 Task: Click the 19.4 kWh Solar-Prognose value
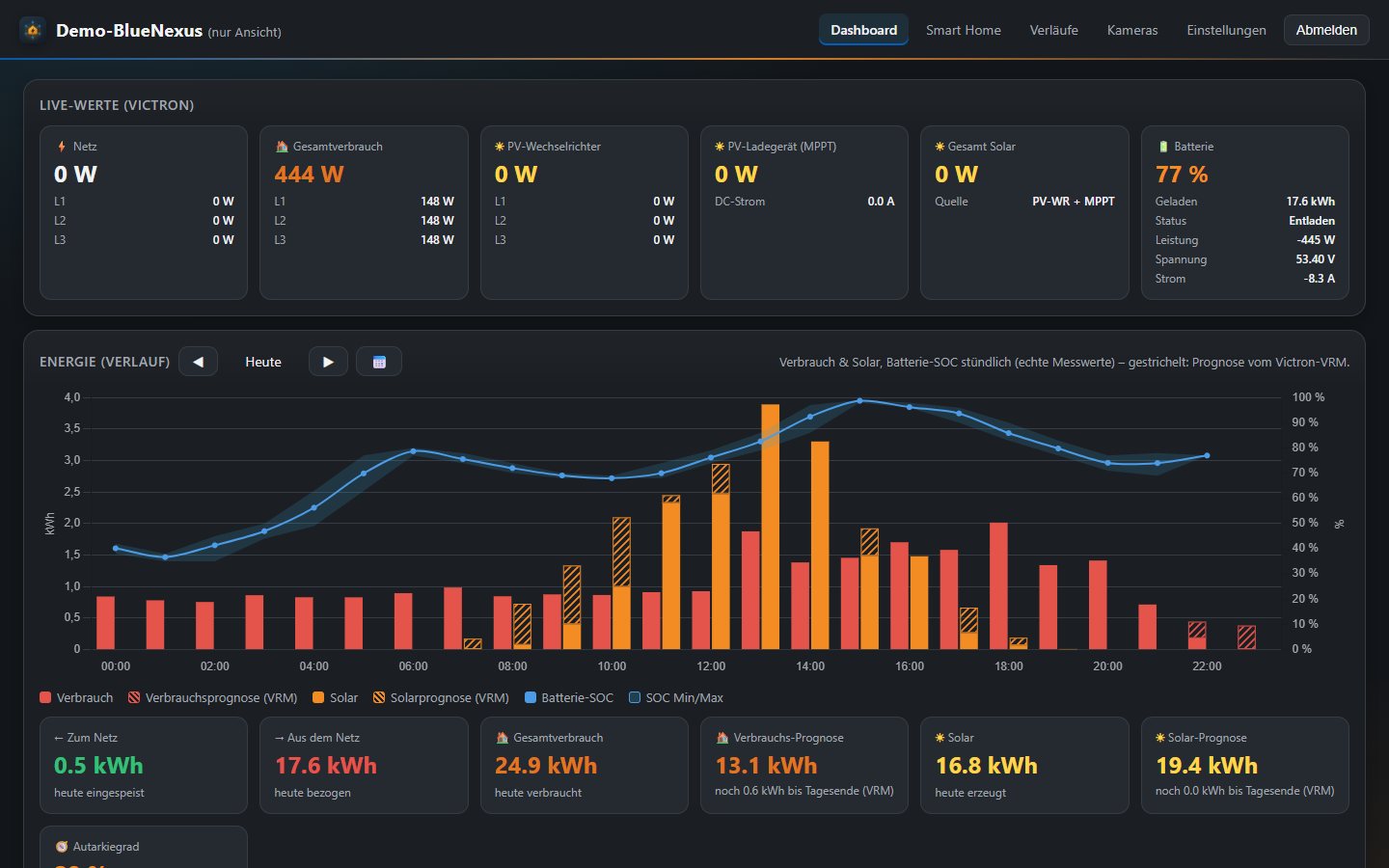pyautogui.click(x=1207, y=766)
